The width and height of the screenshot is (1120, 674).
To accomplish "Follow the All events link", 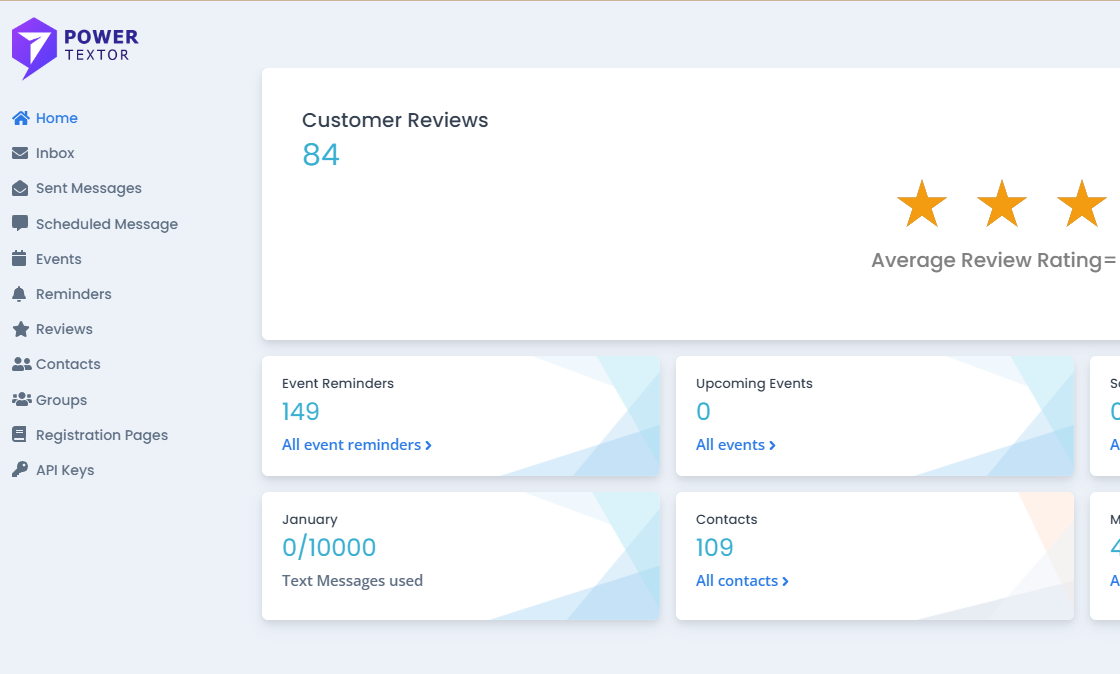I will tap(735, 445).
